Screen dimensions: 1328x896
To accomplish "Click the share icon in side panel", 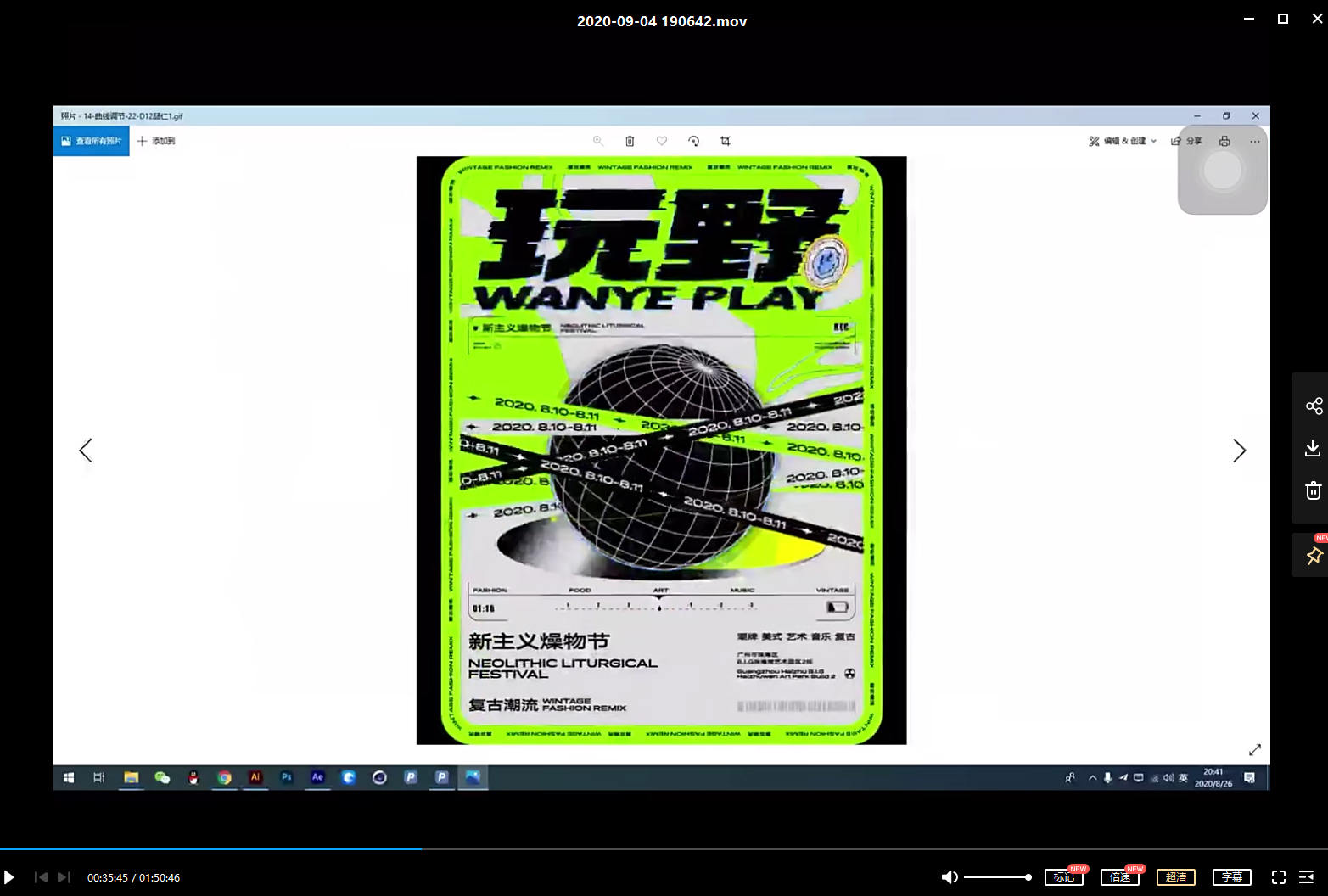I will (x=1314, y=406).
